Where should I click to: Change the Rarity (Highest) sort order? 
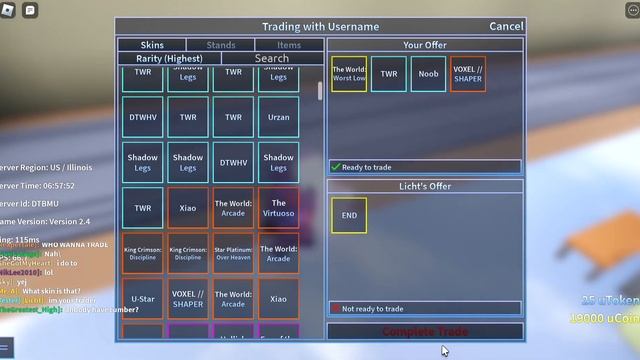point(169,58)
